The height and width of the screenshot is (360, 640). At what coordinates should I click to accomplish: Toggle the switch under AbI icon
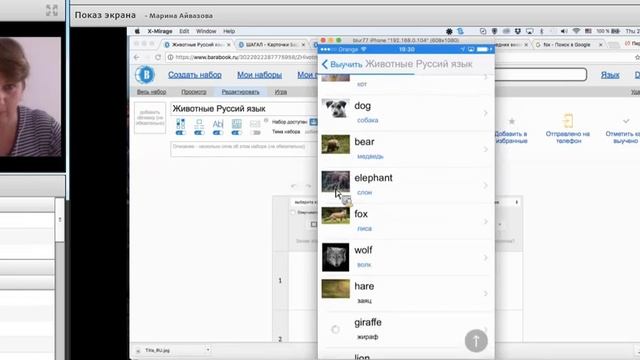tap(218, 133)
